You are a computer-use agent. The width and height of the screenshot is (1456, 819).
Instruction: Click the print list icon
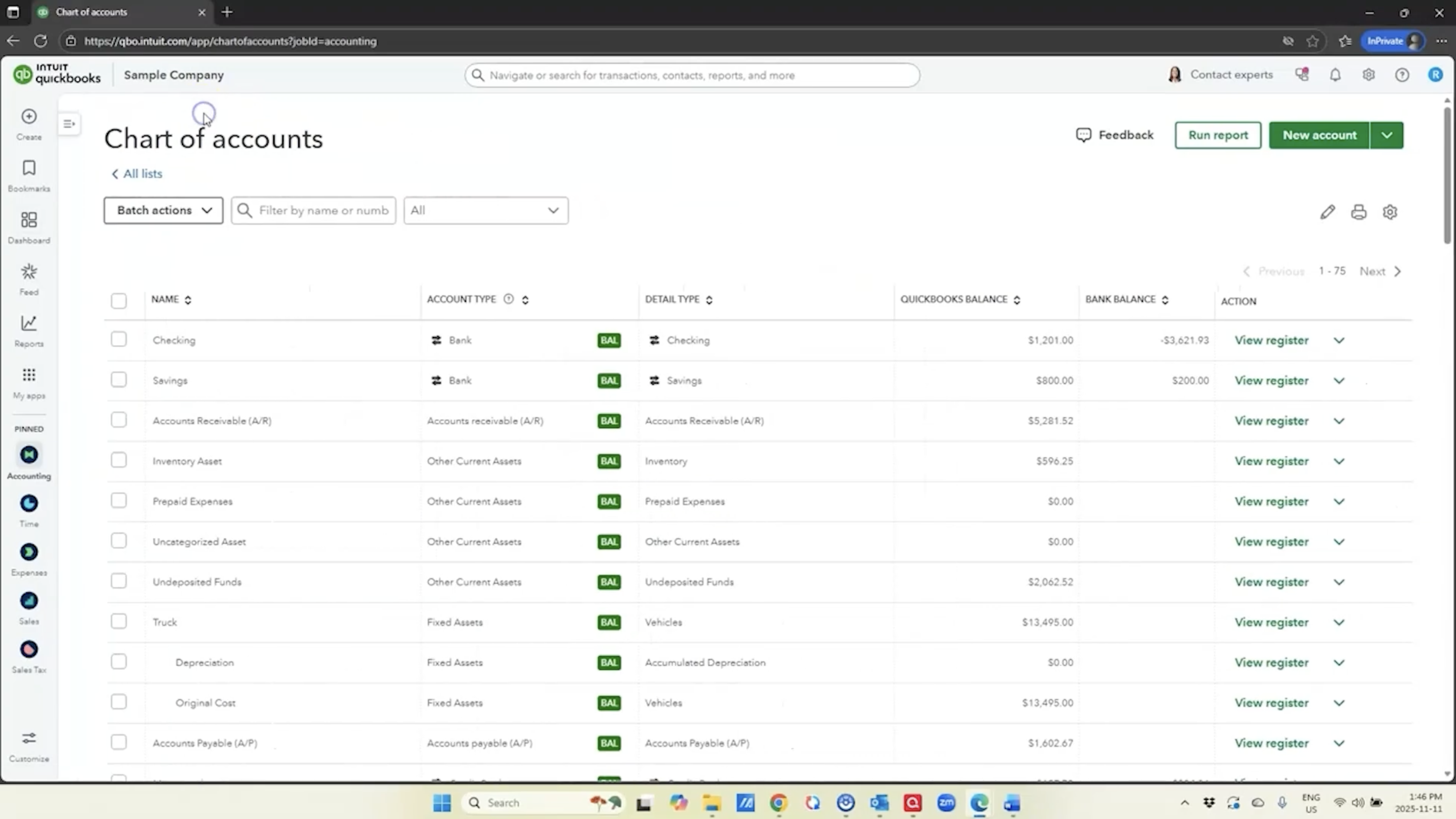[x=1359, y=212]
